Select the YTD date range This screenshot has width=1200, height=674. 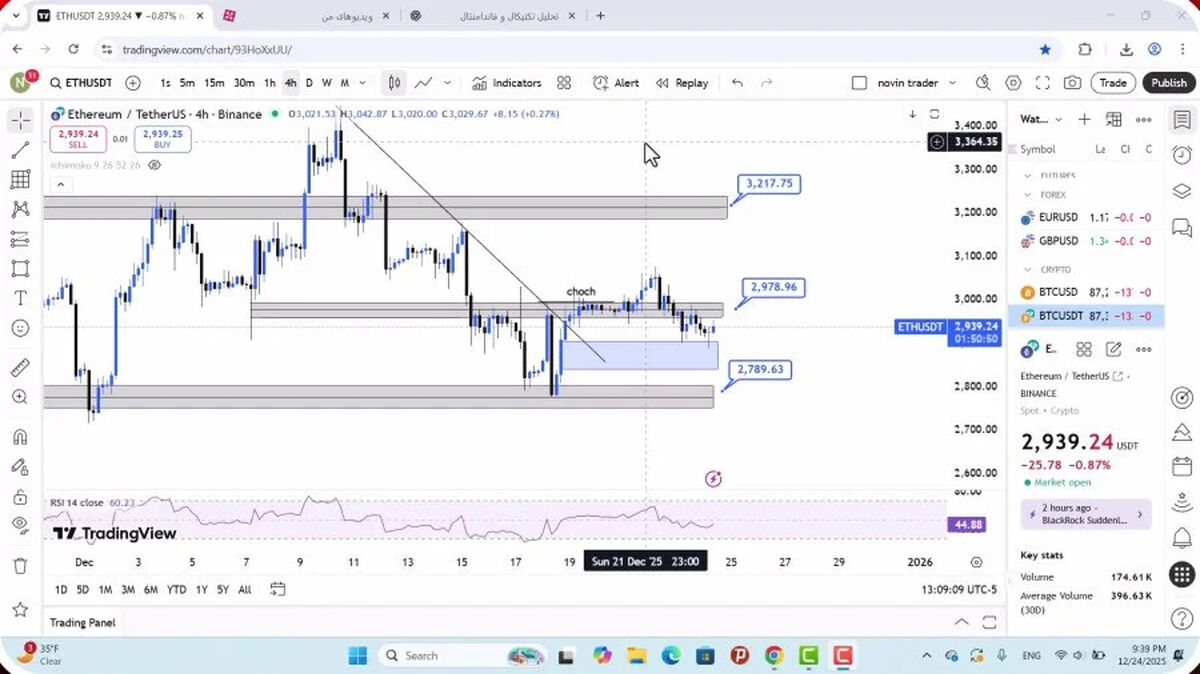pos(176,590)
